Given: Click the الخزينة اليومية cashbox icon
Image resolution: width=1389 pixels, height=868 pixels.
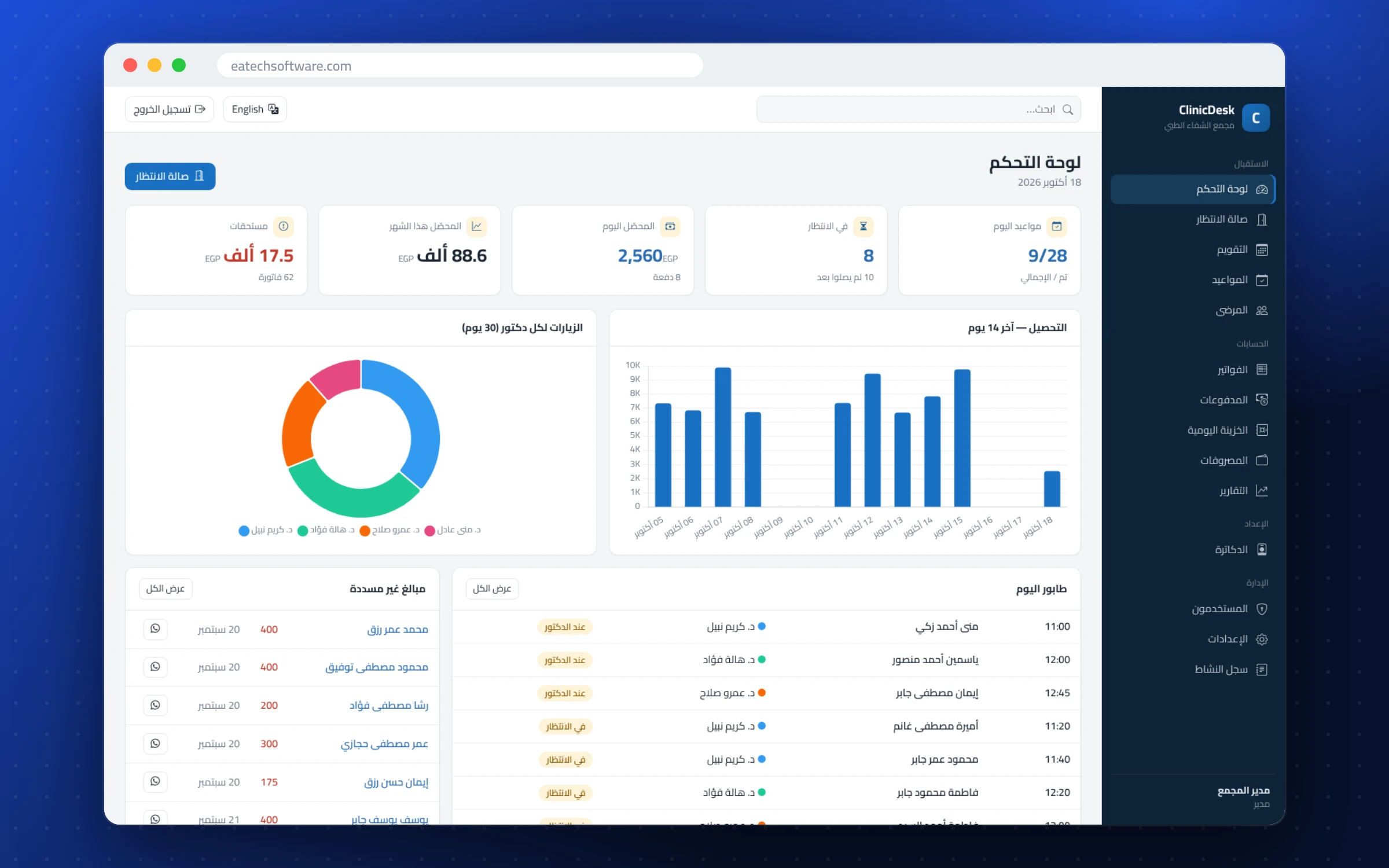Looking at the screenshot, I should tap(1262, 430).
